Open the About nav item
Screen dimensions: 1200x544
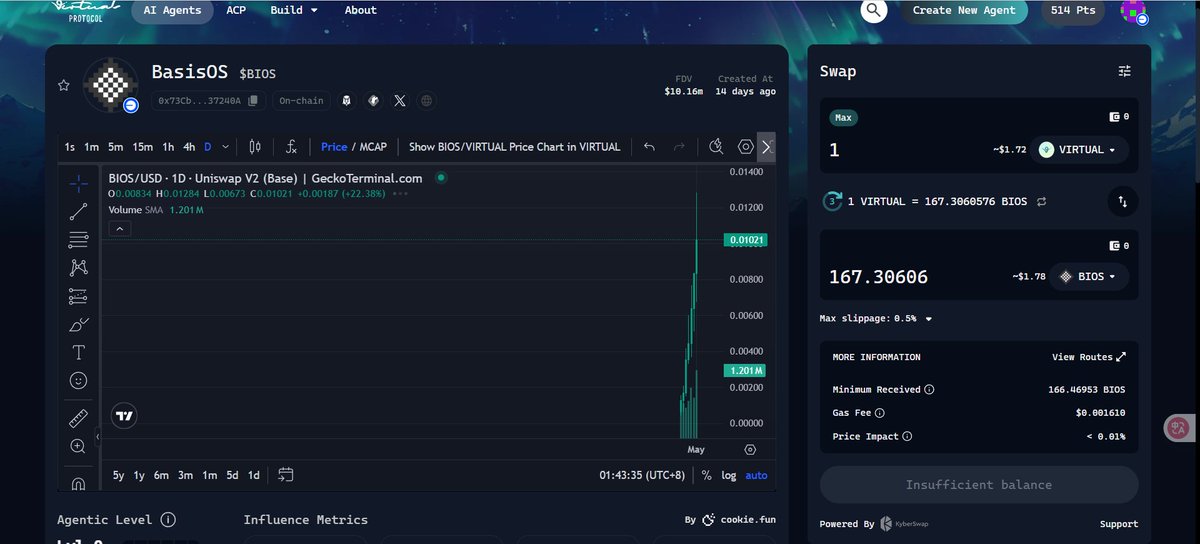tap(361, 10)
